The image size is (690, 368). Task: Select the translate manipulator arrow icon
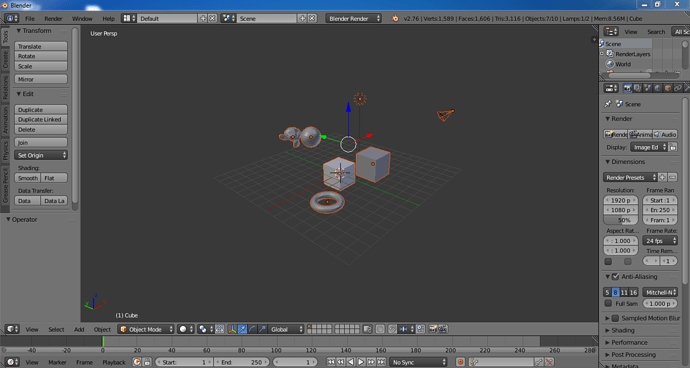(x=242, y=329)
